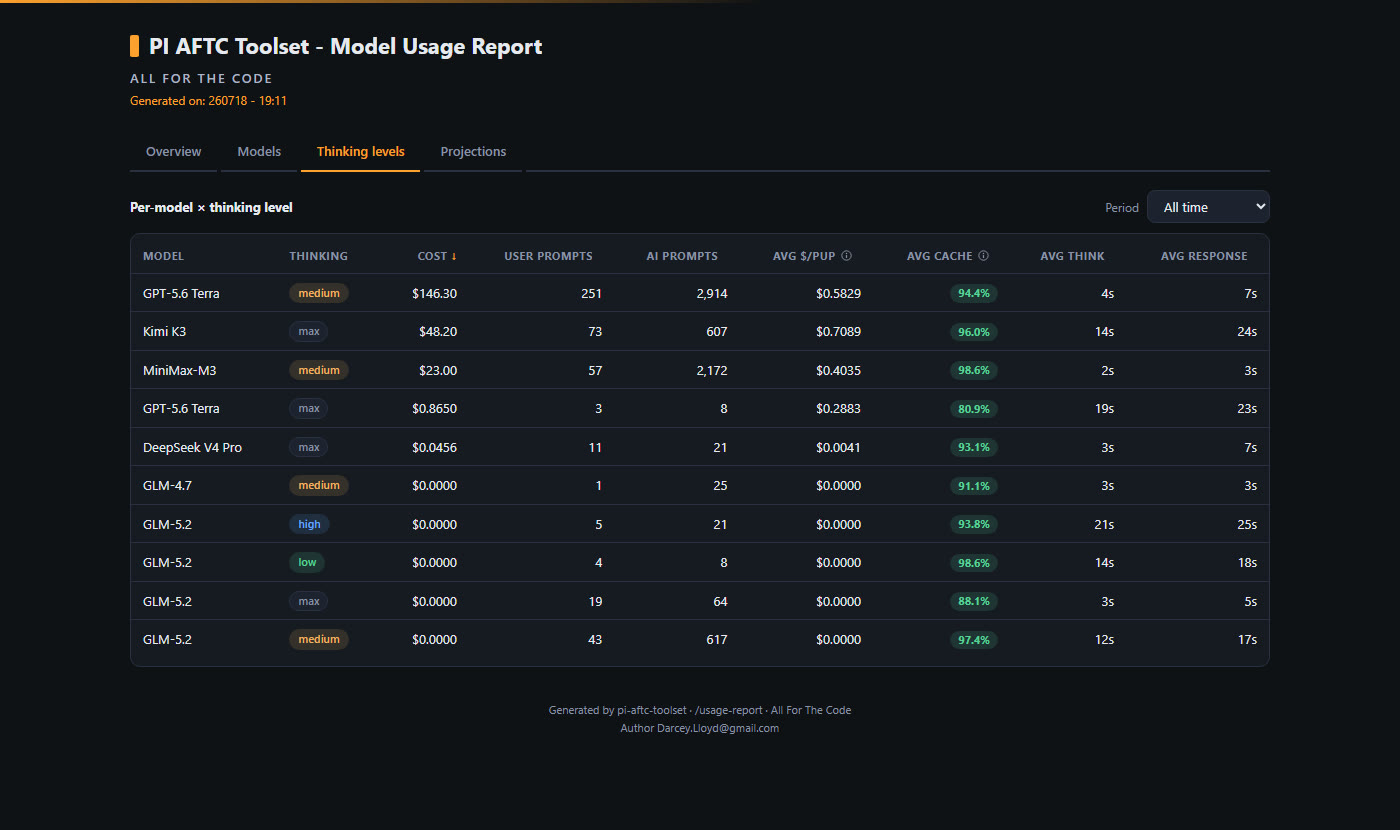1400x830 pixels.
Task: Sort by the USER PROMPTS column header
Action: pos(548,256)
